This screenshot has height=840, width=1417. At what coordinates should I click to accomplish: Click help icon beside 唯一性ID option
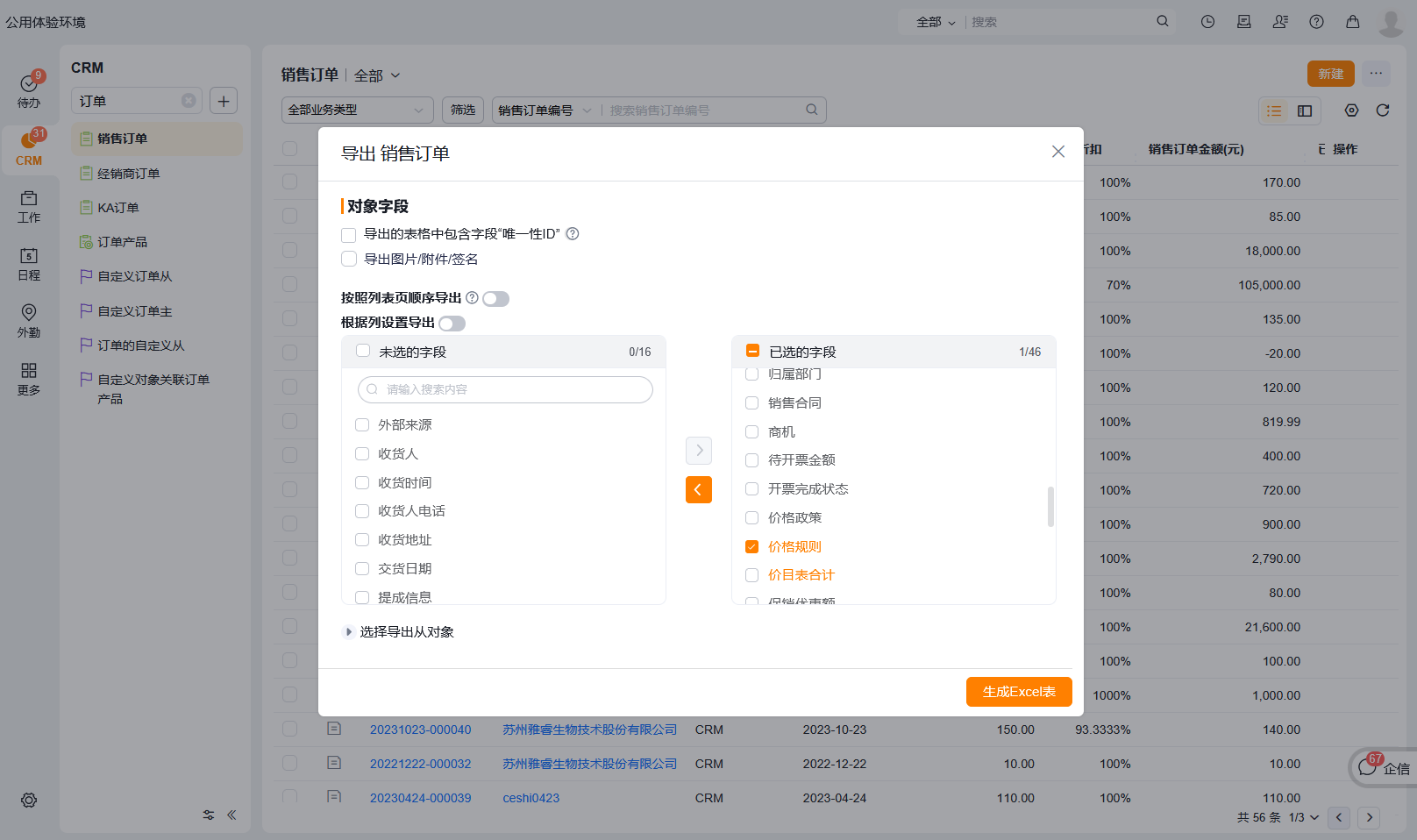point(573,234)
